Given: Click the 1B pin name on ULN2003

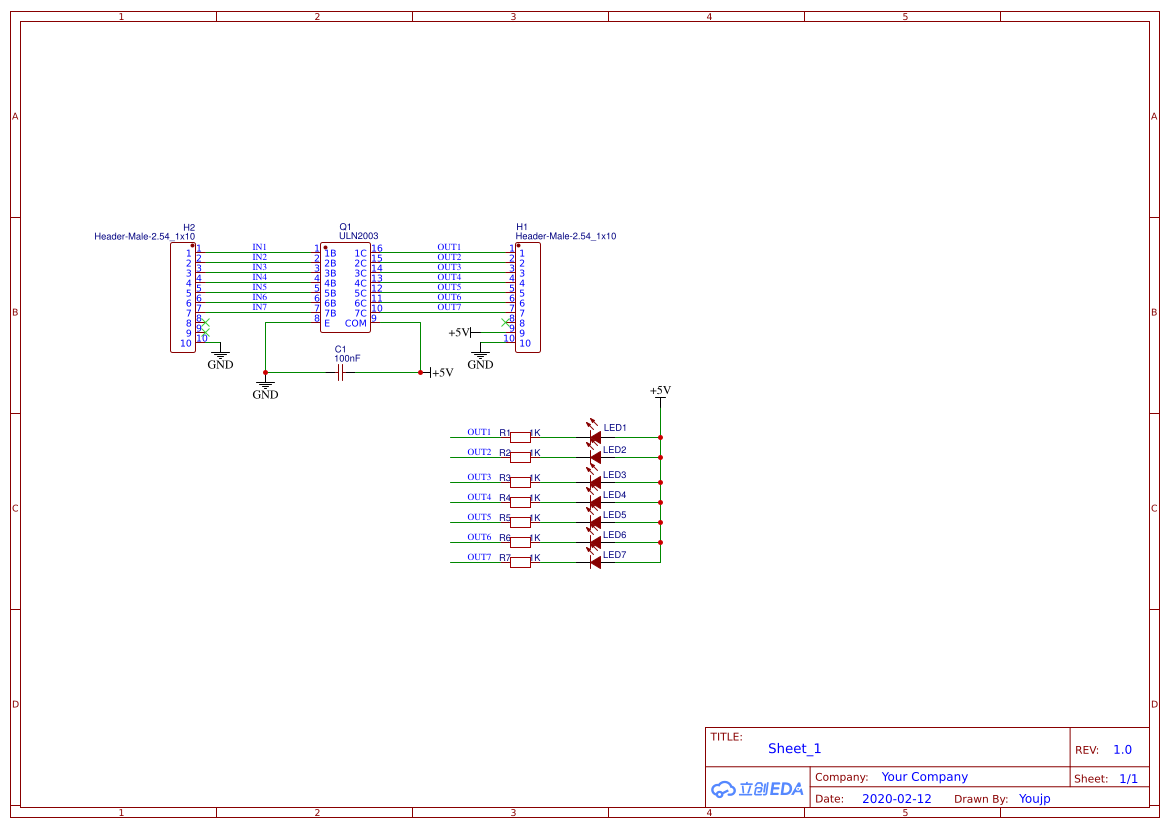Looking at the screenshot, I should [330, 254].
